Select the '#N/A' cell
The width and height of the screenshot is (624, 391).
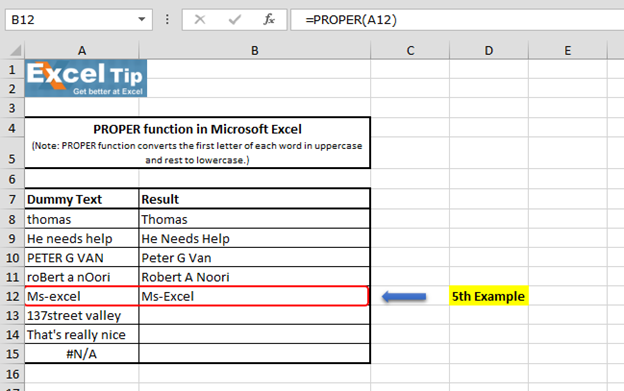click(82, 354)
